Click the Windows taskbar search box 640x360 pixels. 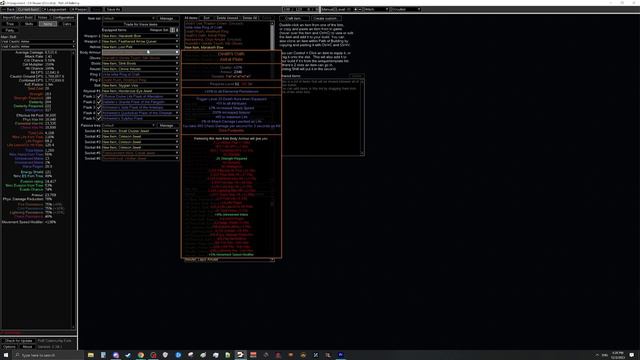48,355
